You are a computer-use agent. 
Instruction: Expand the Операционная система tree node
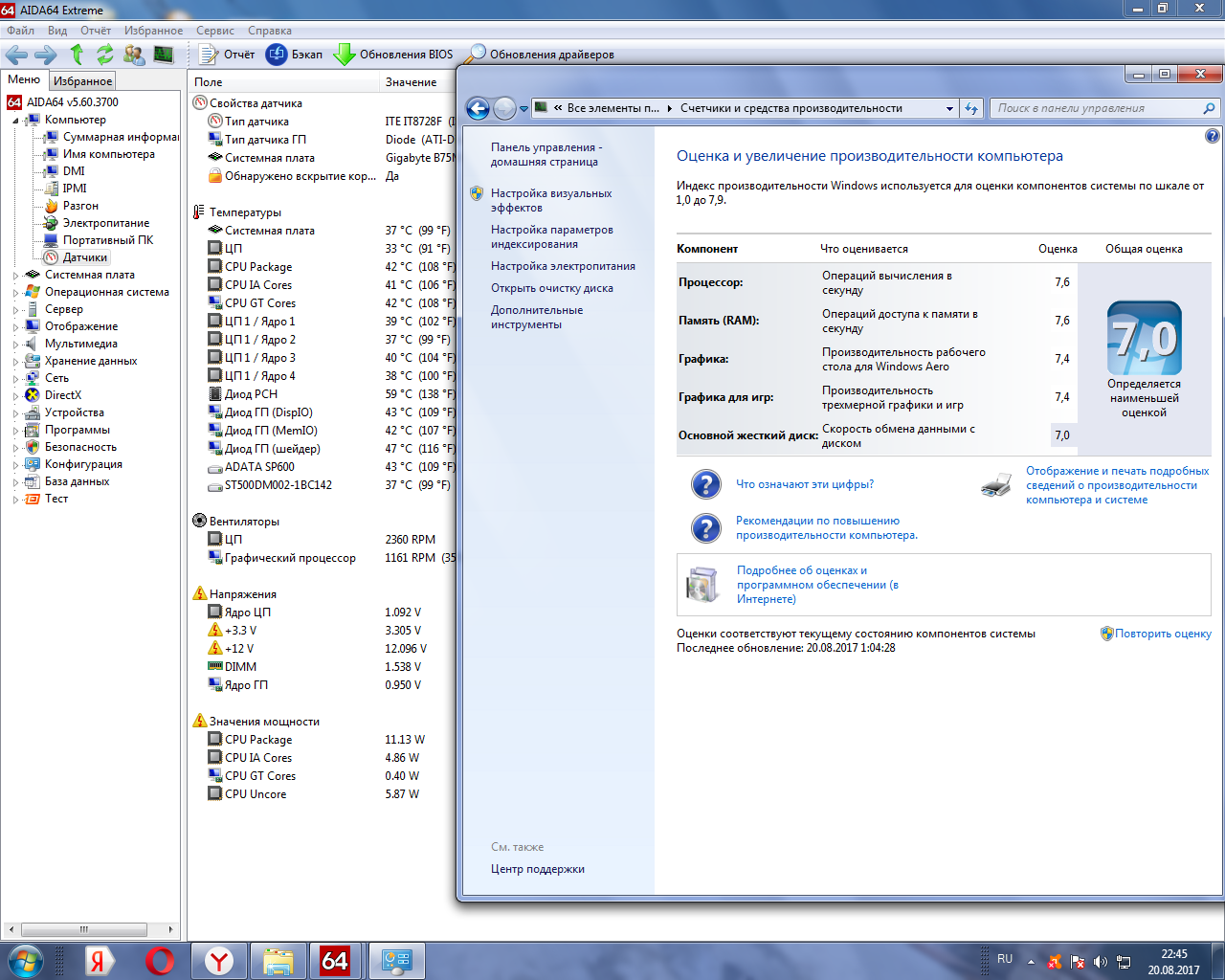point(15,293)
